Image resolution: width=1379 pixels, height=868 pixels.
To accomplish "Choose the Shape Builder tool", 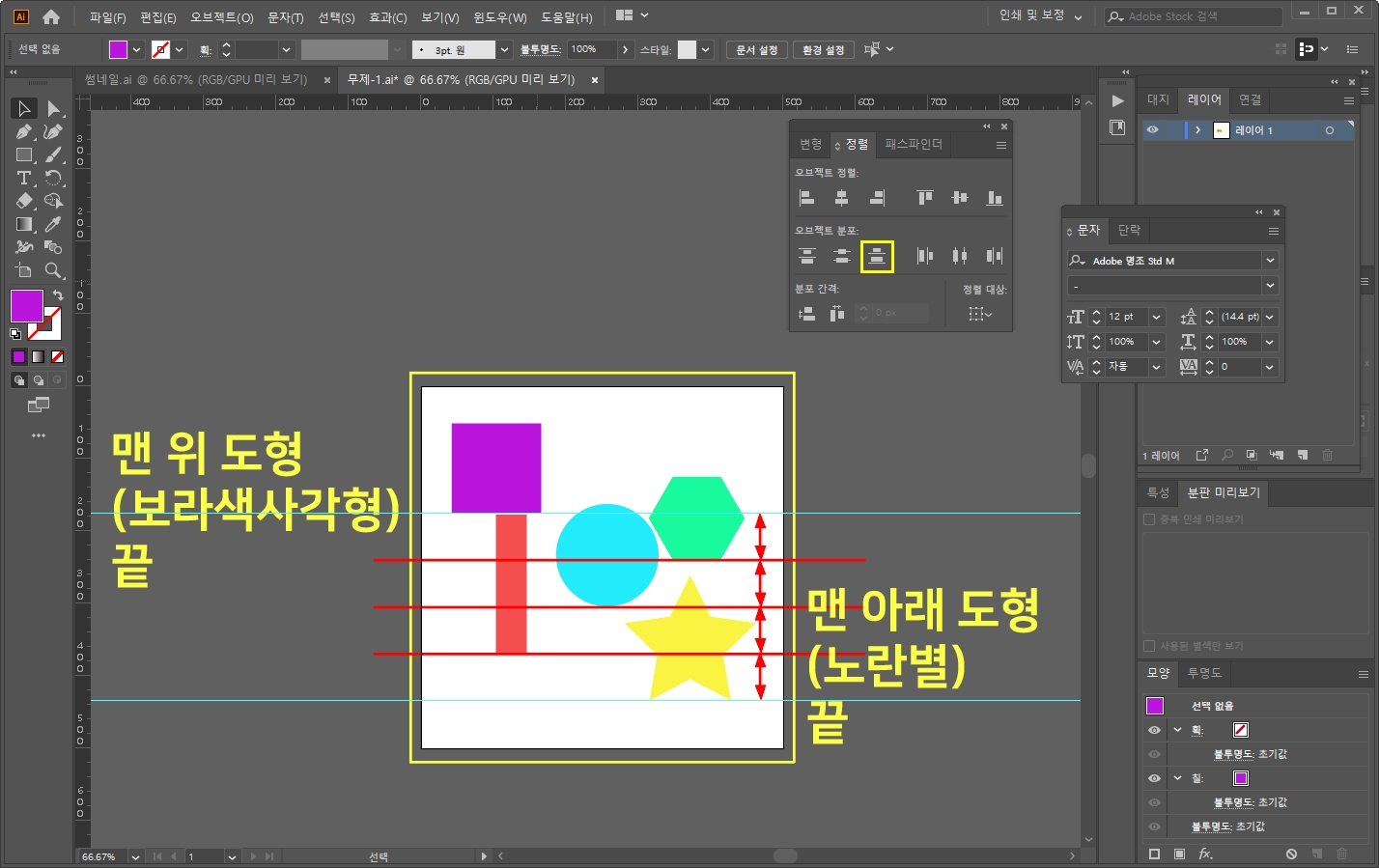I will tap(54, 201).
